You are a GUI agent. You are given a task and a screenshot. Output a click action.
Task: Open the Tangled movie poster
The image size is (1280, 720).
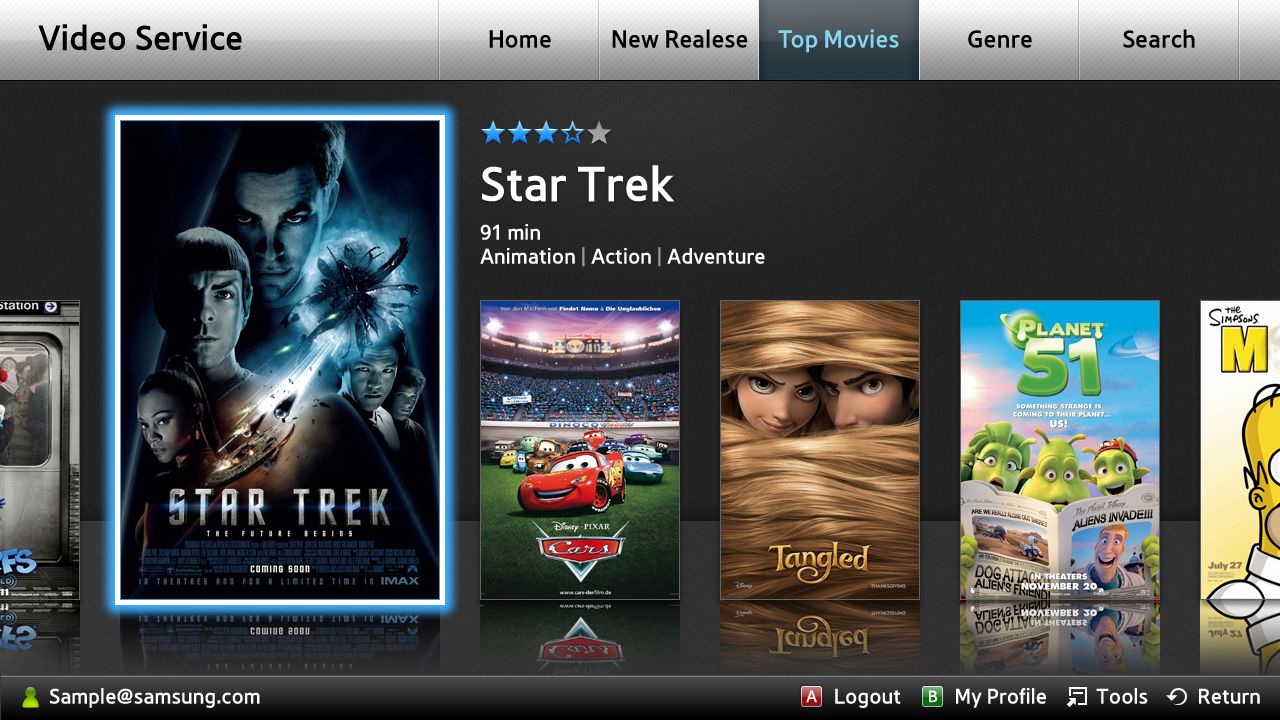(820, 450)
